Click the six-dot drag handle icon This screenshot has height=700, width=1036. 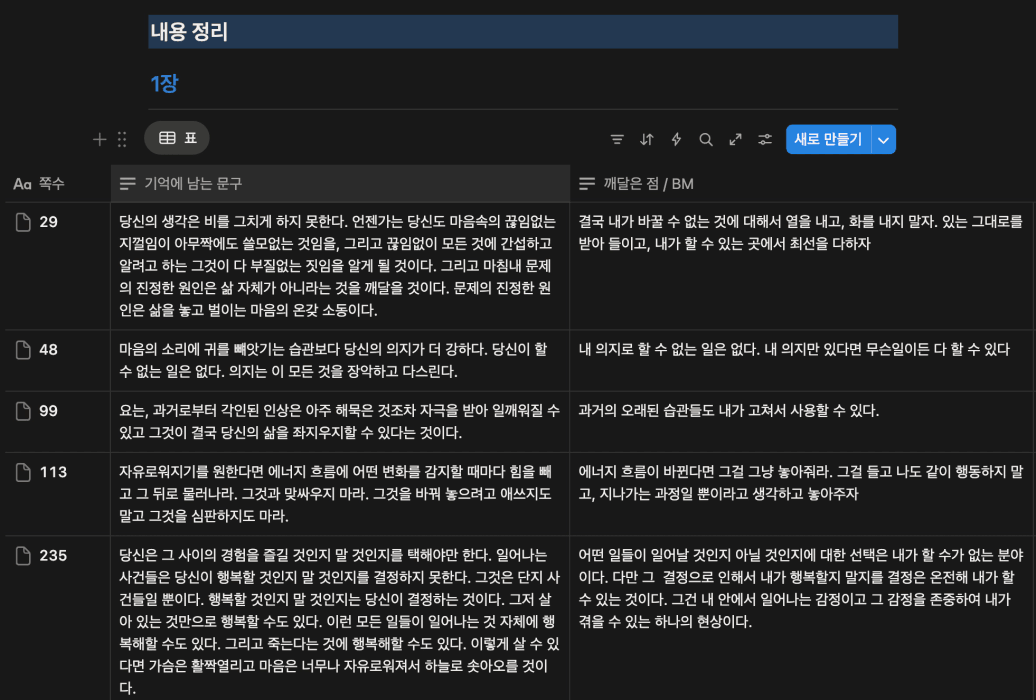click(122, 140)
